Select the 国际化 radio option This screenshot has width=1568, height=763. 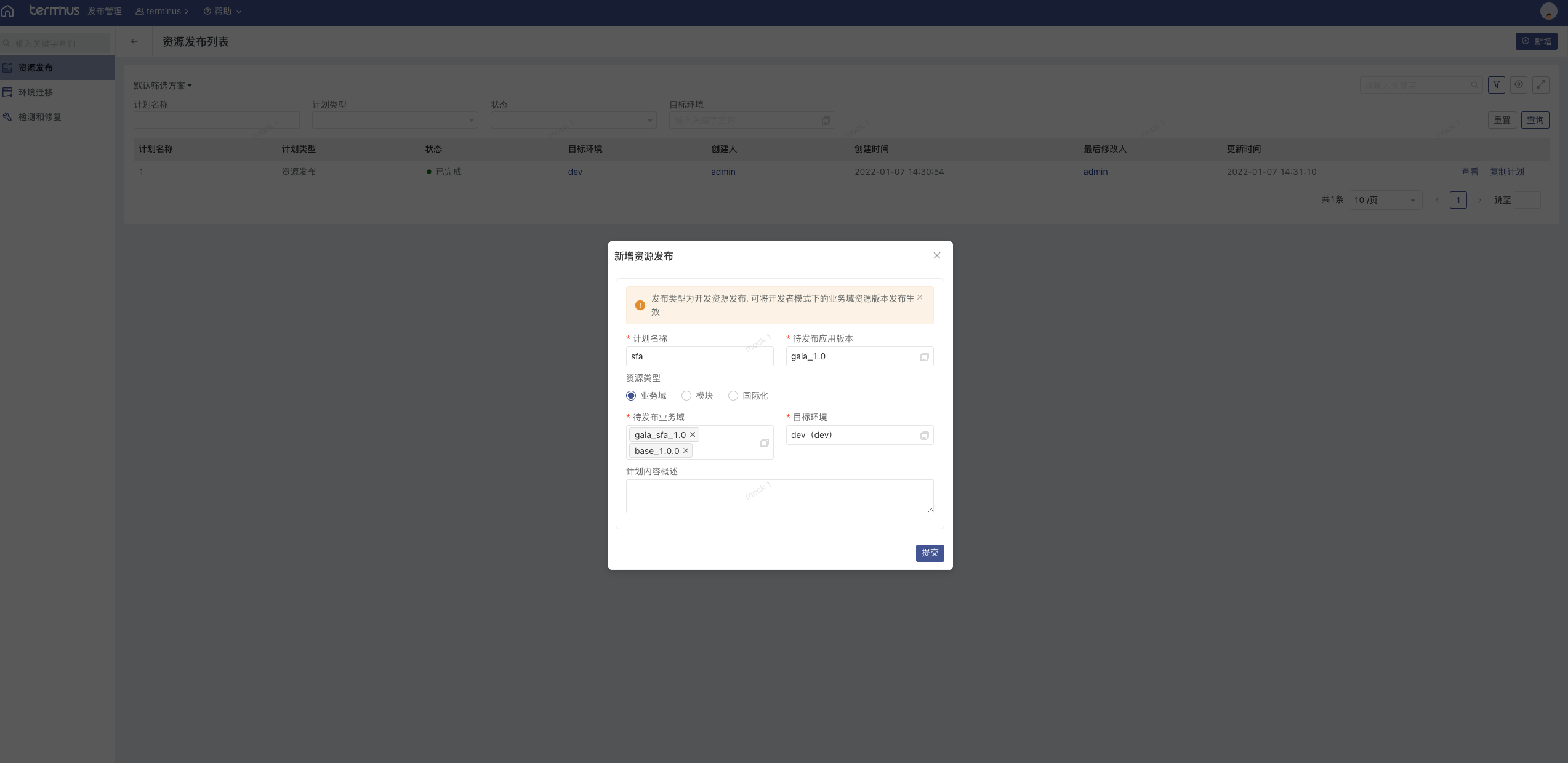(x=733, y=396)
